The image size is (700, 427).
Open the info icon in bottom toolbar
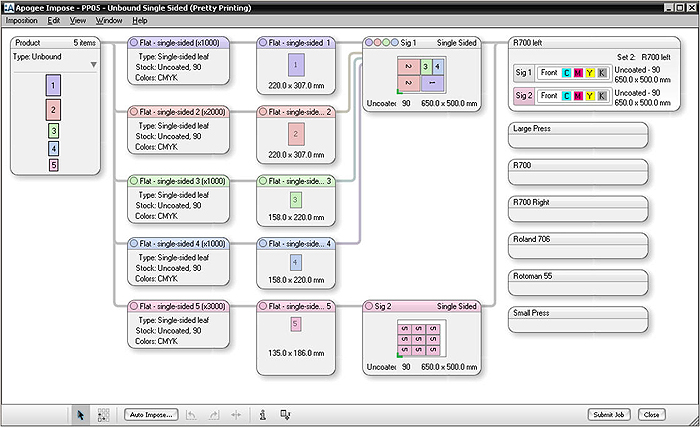(263, 414)
